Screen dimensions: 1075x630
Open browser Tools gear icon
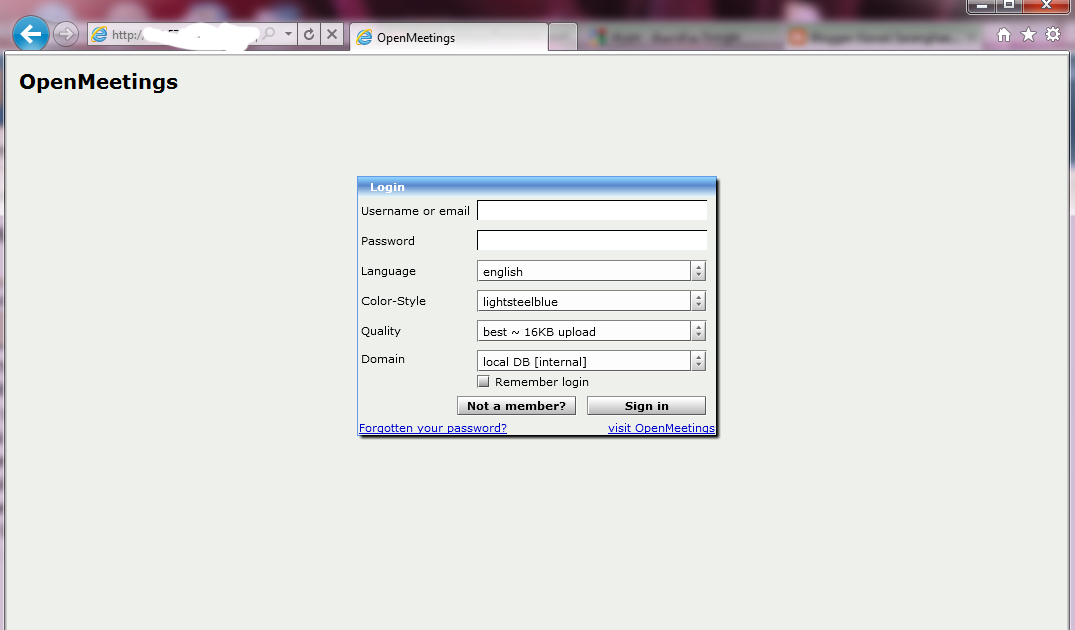[1053, 34]
